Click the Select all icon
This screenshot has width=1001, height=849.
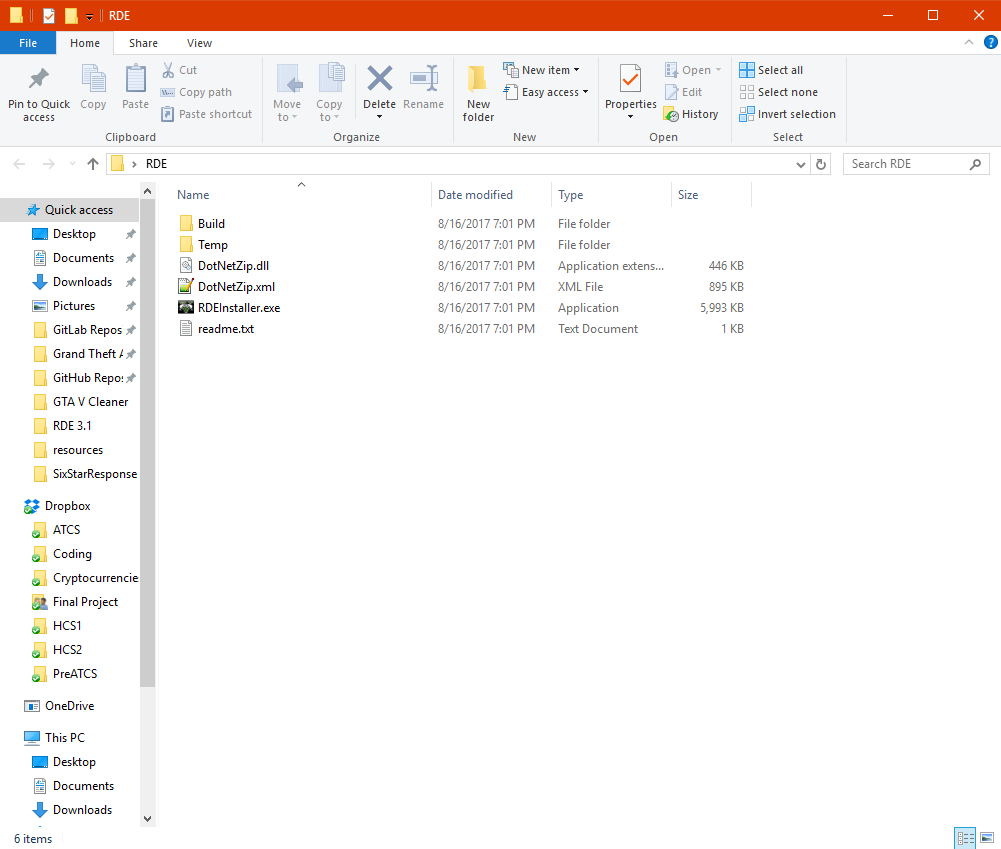746,70
